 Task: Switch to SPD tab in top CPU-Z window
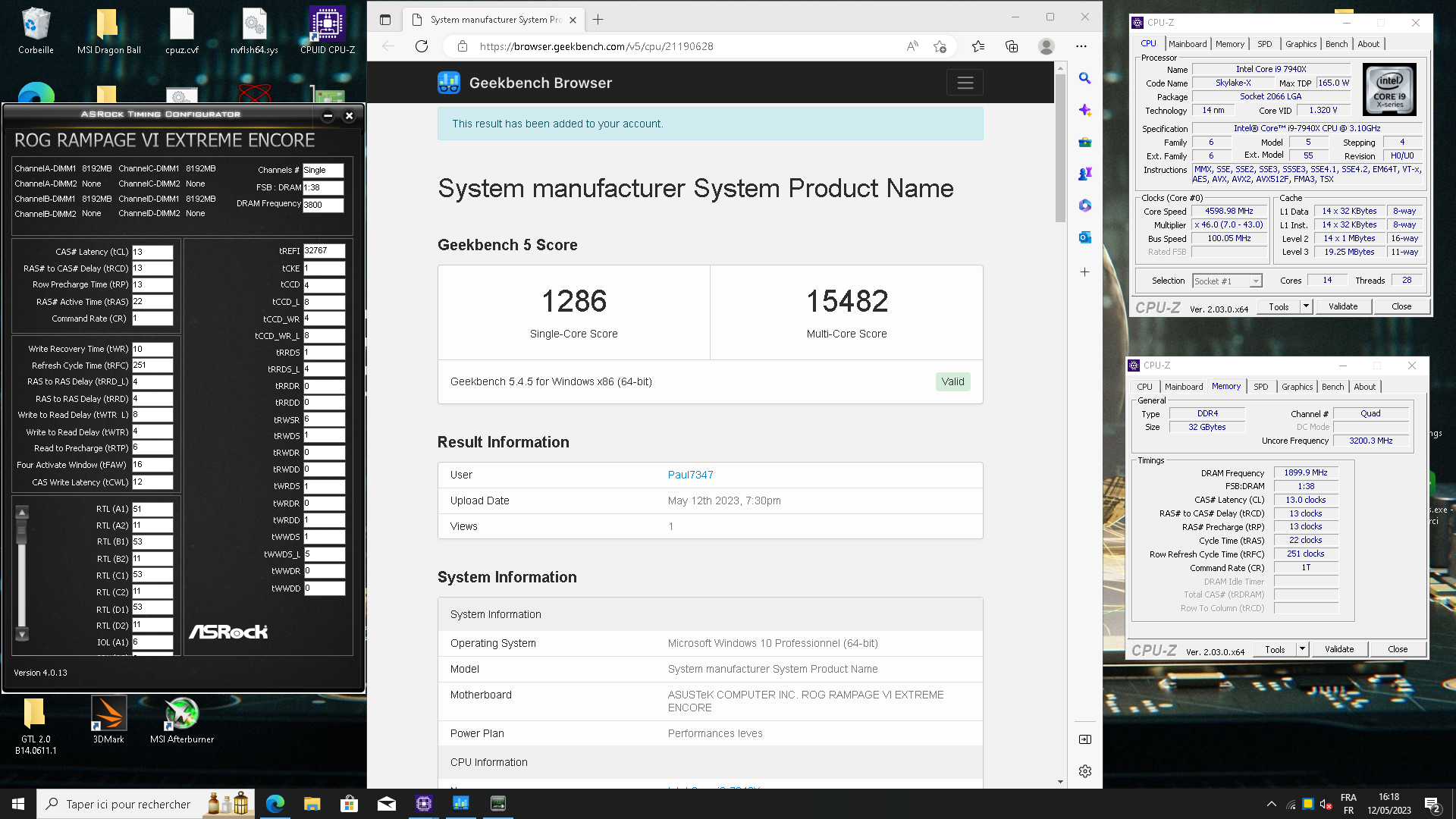coord(1265,44)
